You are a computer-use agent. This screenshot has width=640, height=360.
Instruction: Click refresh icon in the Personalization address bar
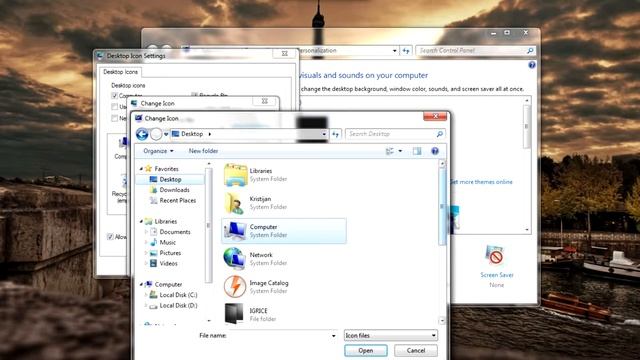click(406, 51)
